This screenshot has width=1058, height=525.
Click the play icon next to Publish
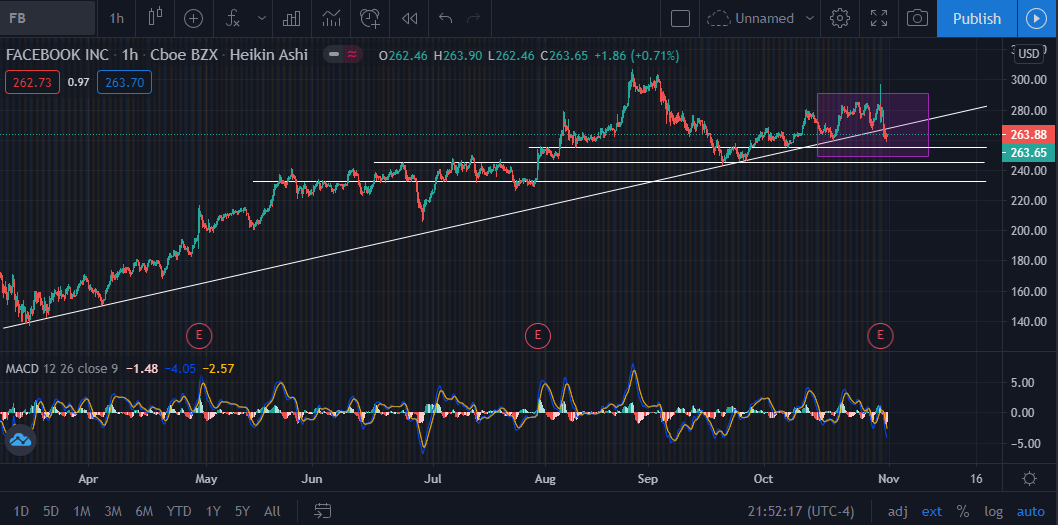[x=1036, y=18]
